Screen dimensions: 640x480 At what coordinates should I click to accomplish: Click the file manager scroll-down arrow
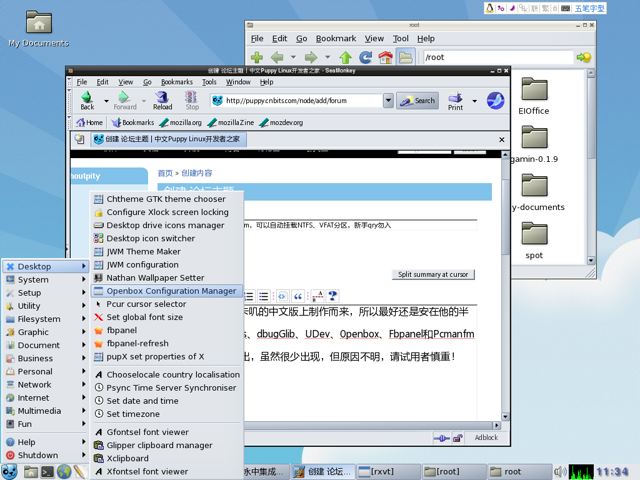click(x=591, y=260)
